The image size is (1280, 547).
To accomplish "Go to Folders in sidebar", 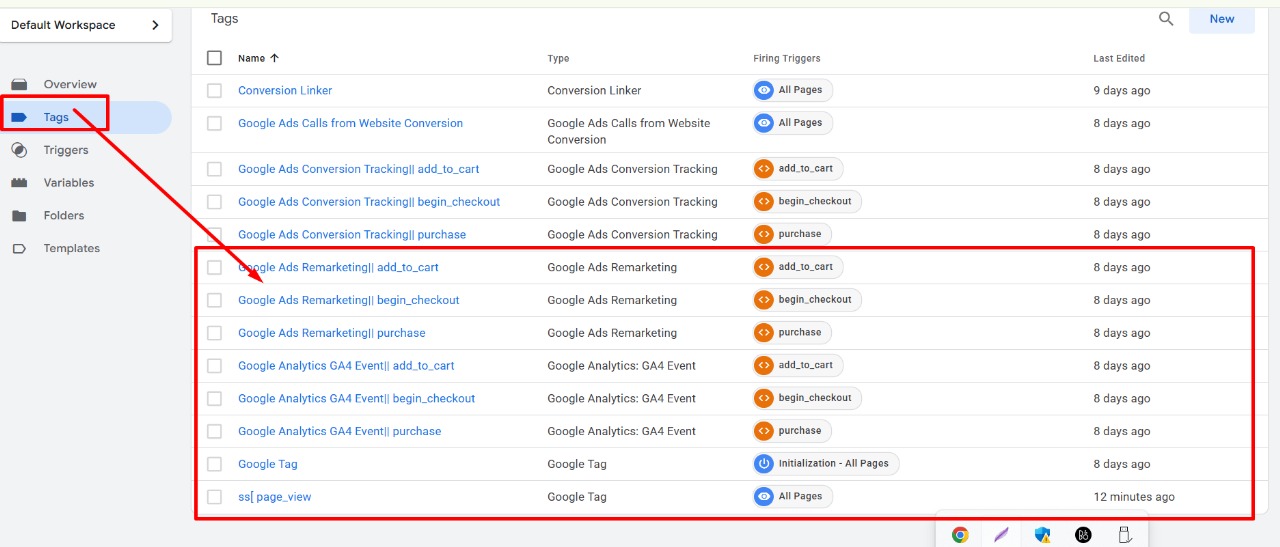I will [64, 216].
